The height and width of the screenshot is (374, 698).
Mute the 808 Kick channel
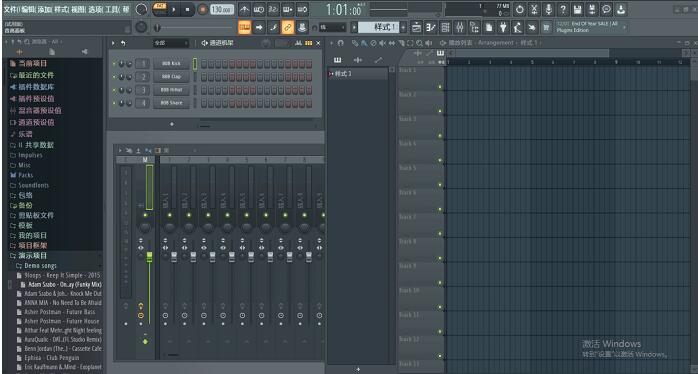pyautogui.click(x=114, y=64)
